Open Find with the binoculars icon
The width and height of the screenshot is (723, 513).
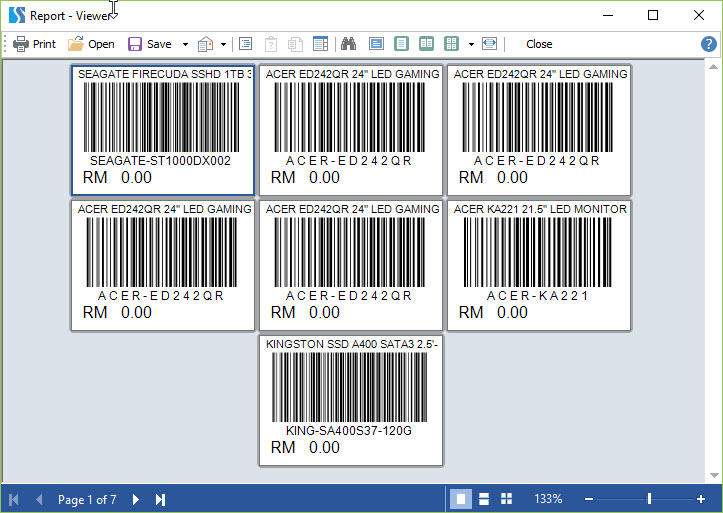349,44
